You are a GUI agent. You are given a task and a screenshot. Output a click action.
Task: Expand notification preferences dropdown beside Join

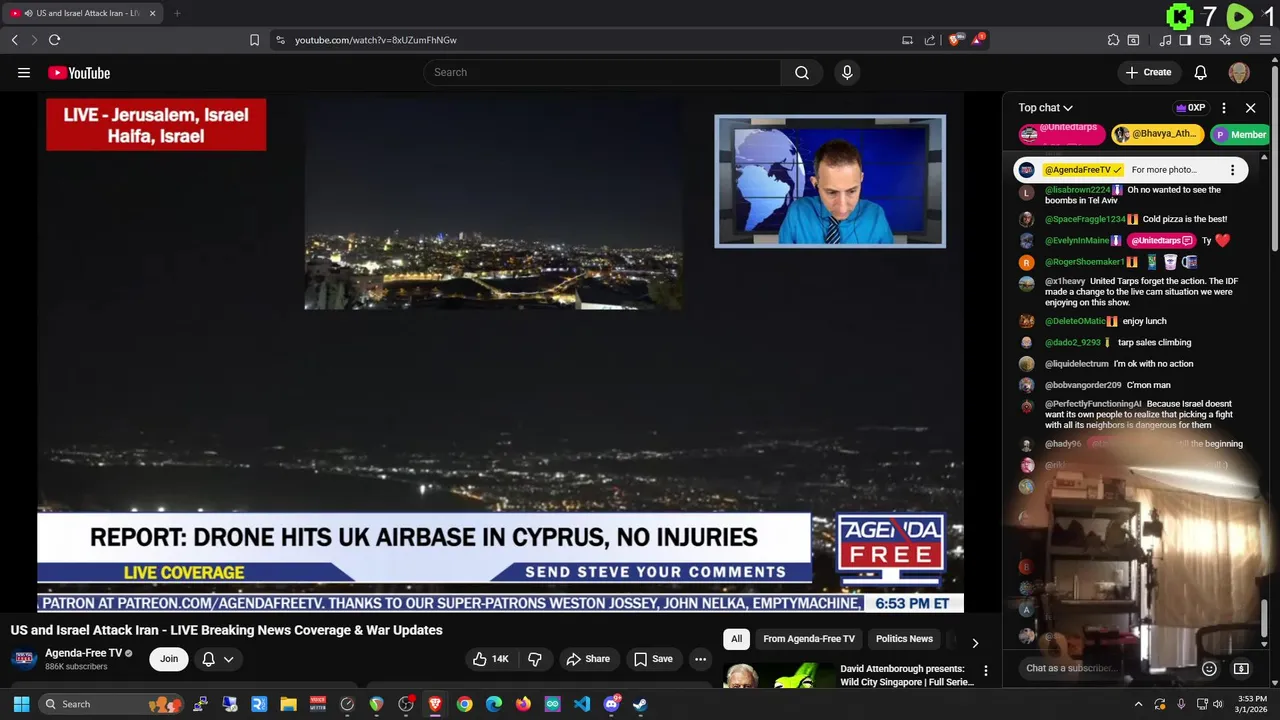[x=218, y=659]
